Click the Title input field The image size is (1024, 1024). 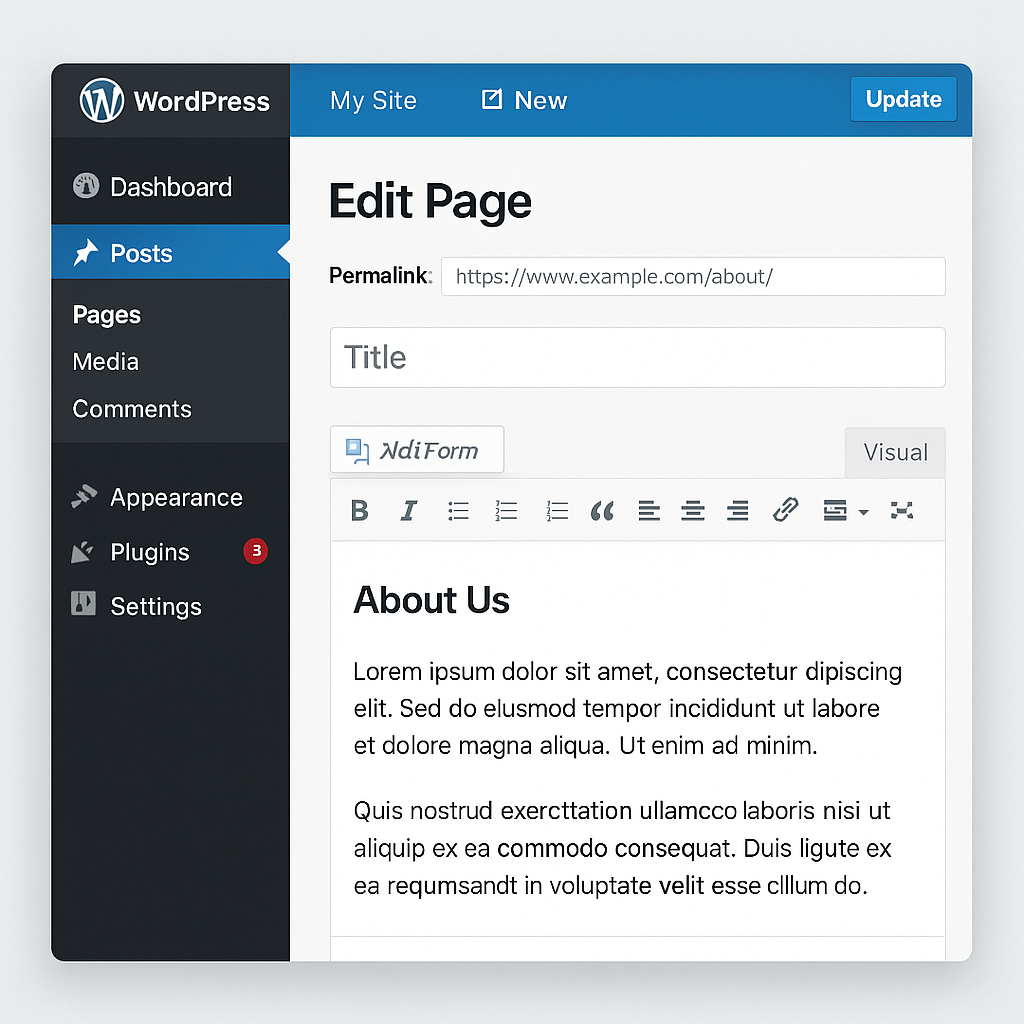pyautogui.click(x=637, y=357)
